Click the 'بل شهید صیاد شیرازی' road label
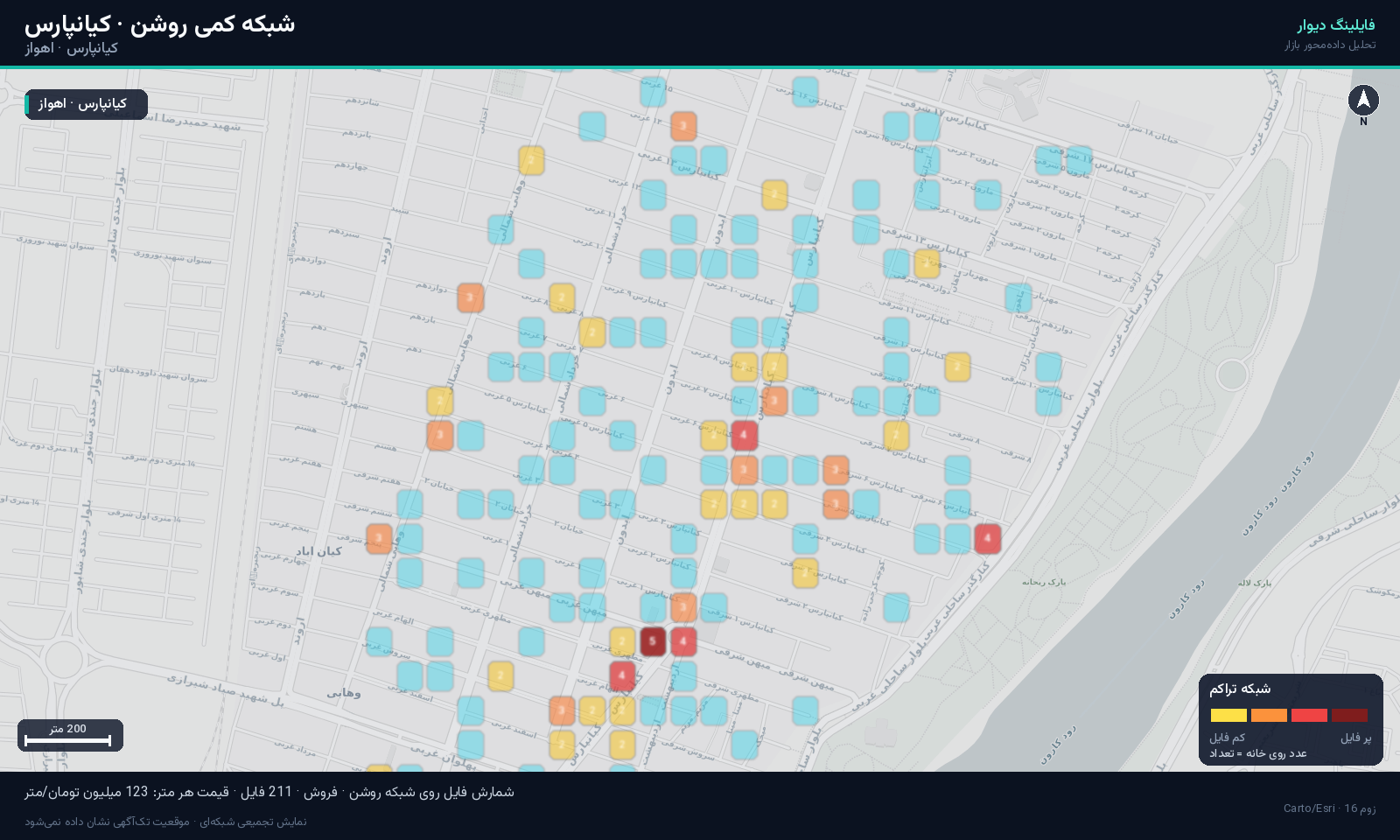The height and width of the screenshot is (840, 1400). pos(227,689)
